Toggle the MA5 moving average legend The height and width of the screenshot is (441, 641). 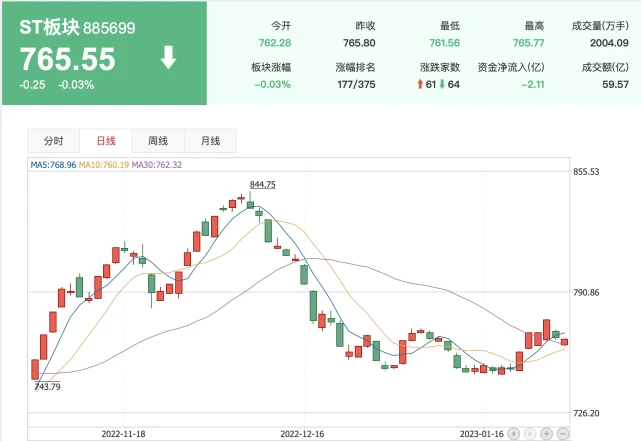click(x=53, y=164)
